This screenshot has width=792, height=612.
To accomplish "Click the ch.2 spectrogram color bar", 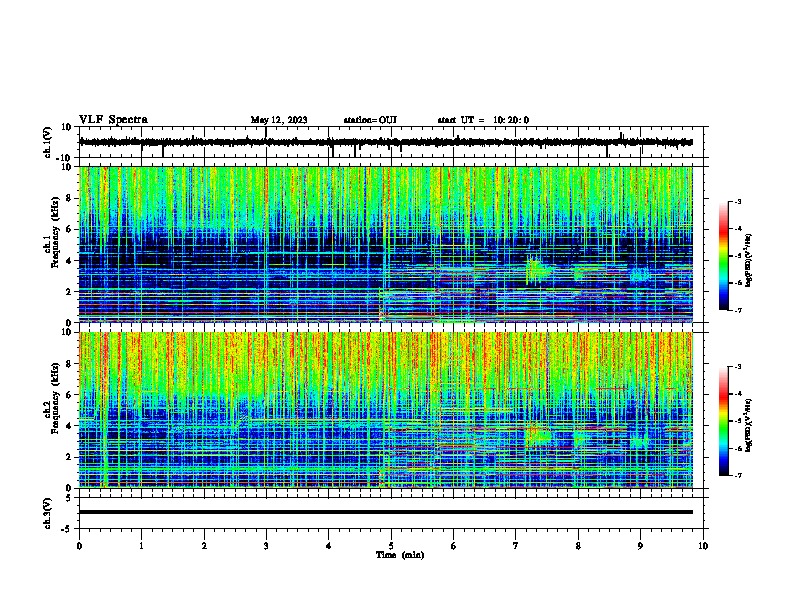I will pyautogui.click(x=723, y=421).
